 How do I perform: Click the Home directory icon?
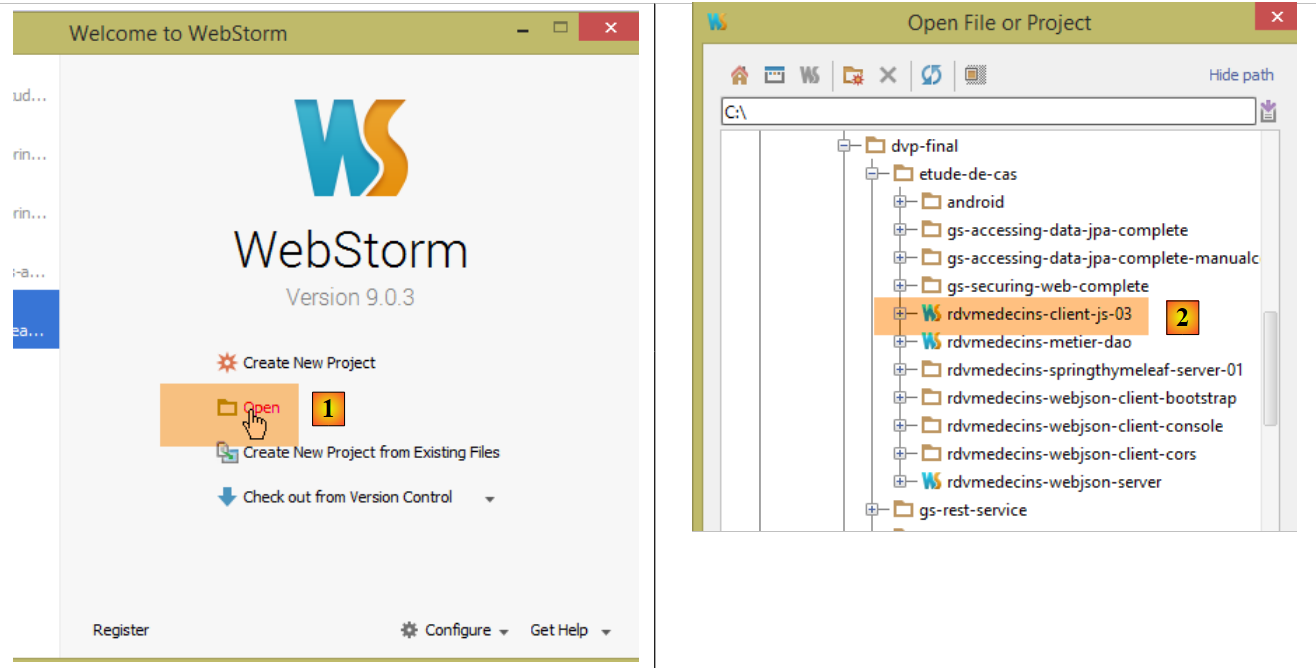pyautogui.click(x=739, y=75)
